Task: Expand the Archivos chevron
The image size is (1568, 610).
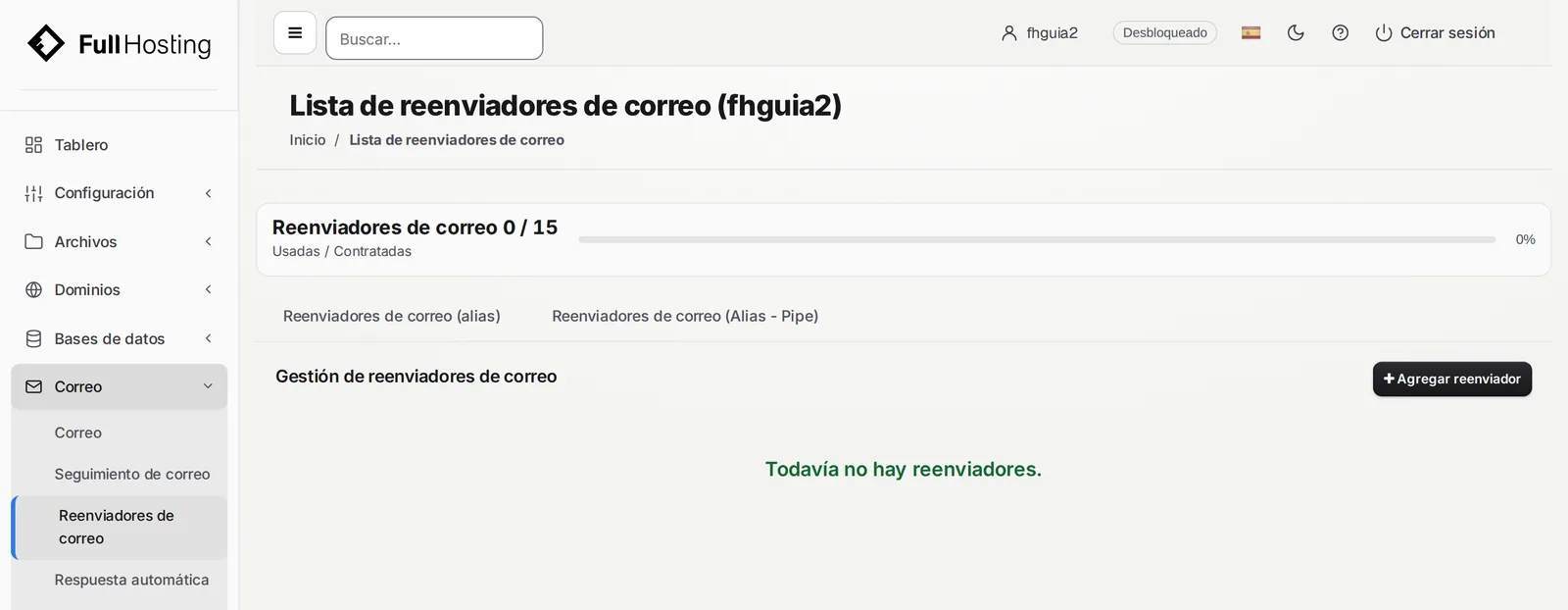Action: 208,241
